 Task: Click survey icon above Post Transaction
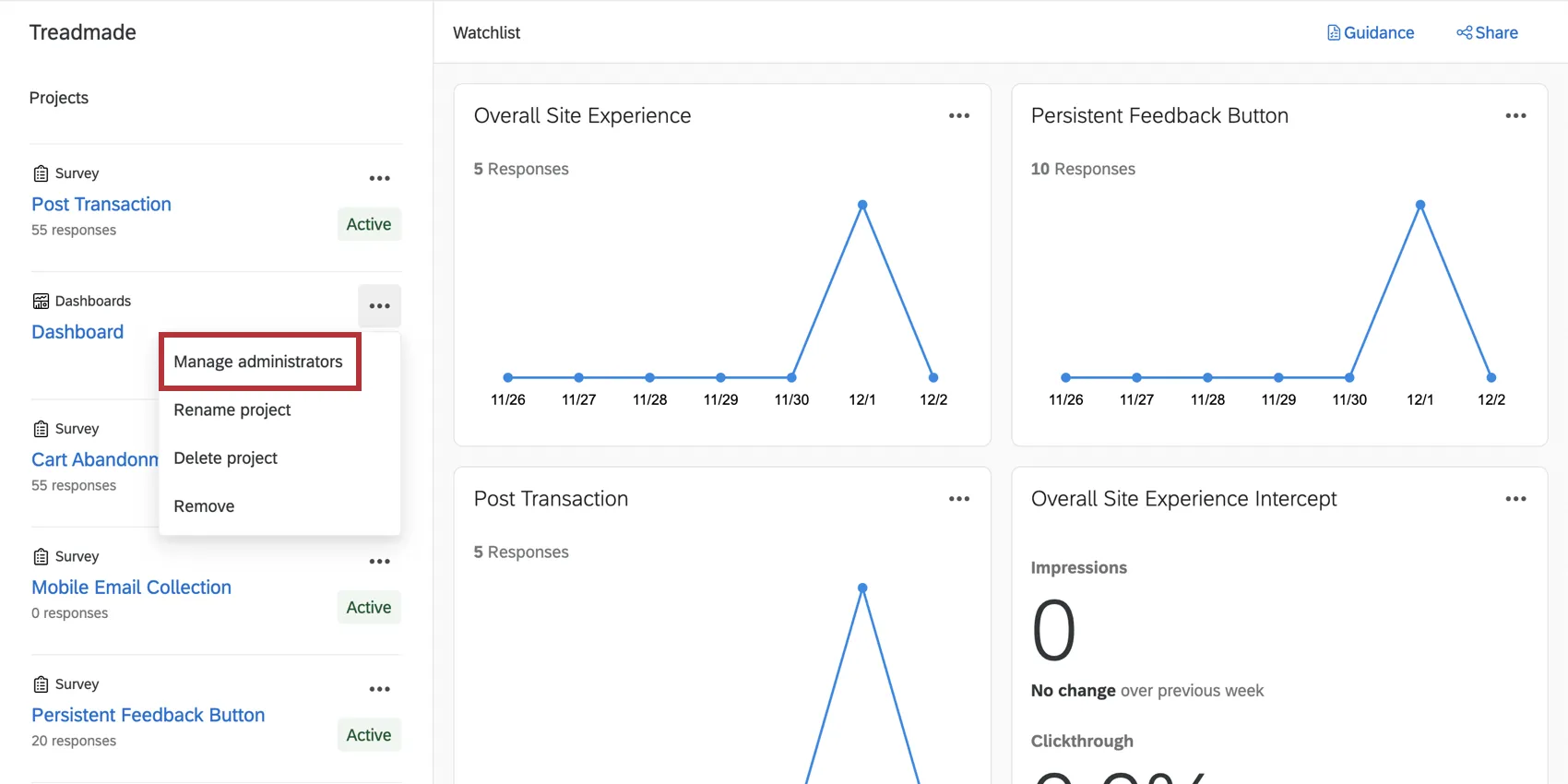point(41,173)
